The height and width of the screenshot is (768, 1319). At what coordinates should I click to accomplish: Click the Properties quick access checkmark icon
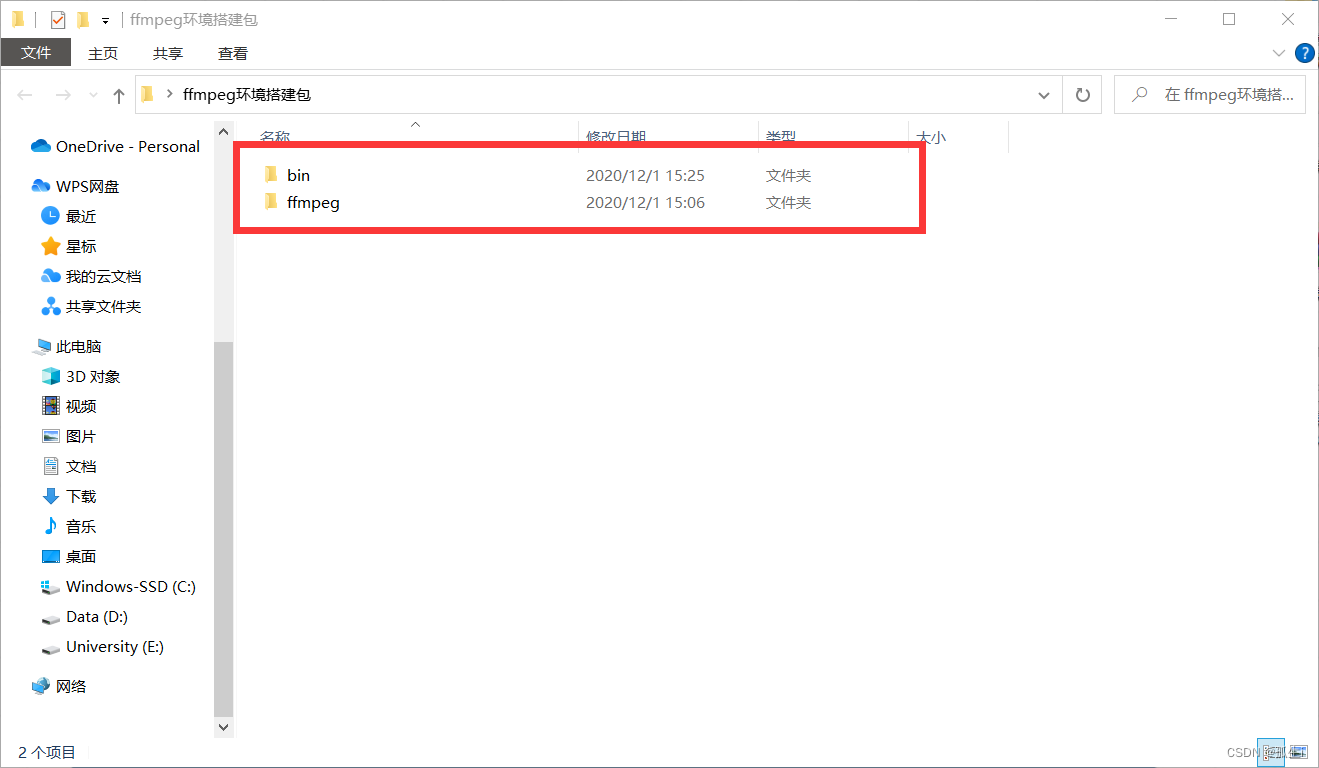click(x=58, y=19)
